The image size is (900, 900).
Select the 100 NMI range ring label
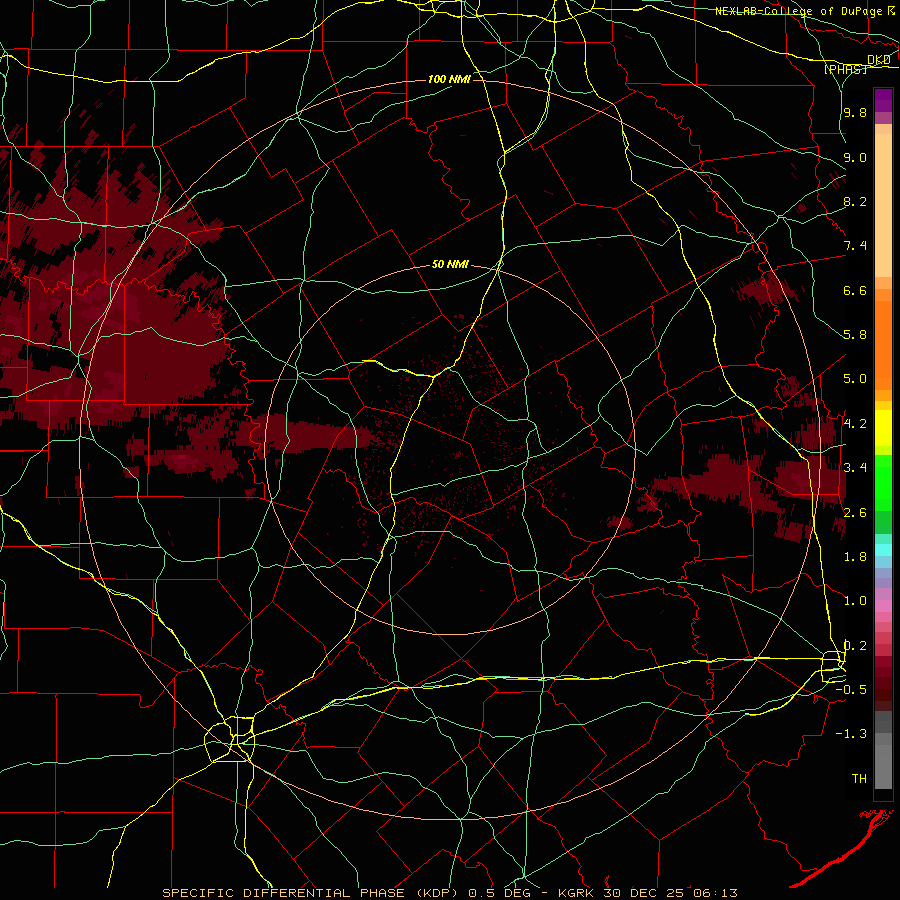tap(449, 79)
